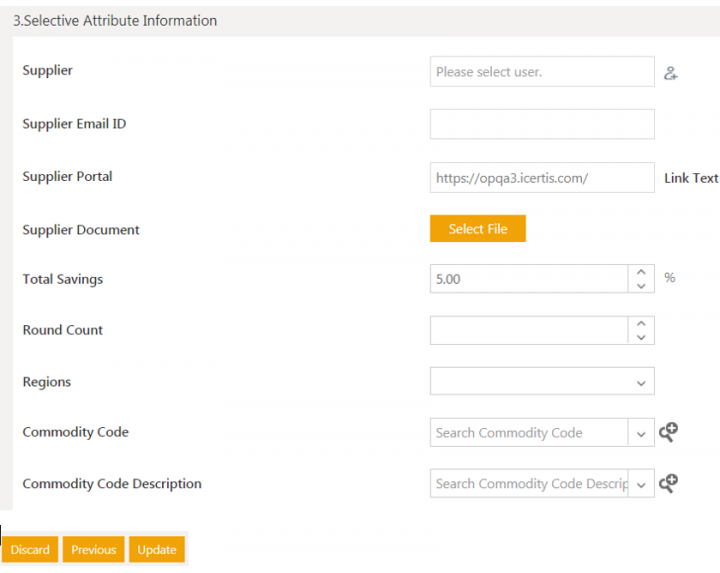Click the add user icon beside Supplier
The image size is (720, 573).
[x=671, y=73]
